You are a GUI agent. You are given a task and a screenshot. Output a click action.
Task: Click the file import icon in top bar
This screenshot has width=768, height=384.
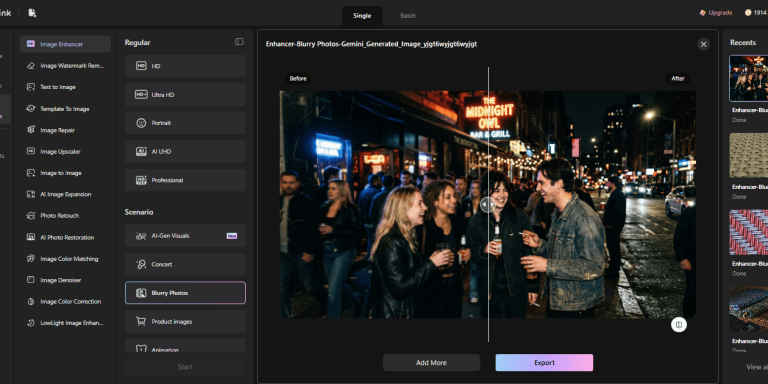[x=32, y=13]
